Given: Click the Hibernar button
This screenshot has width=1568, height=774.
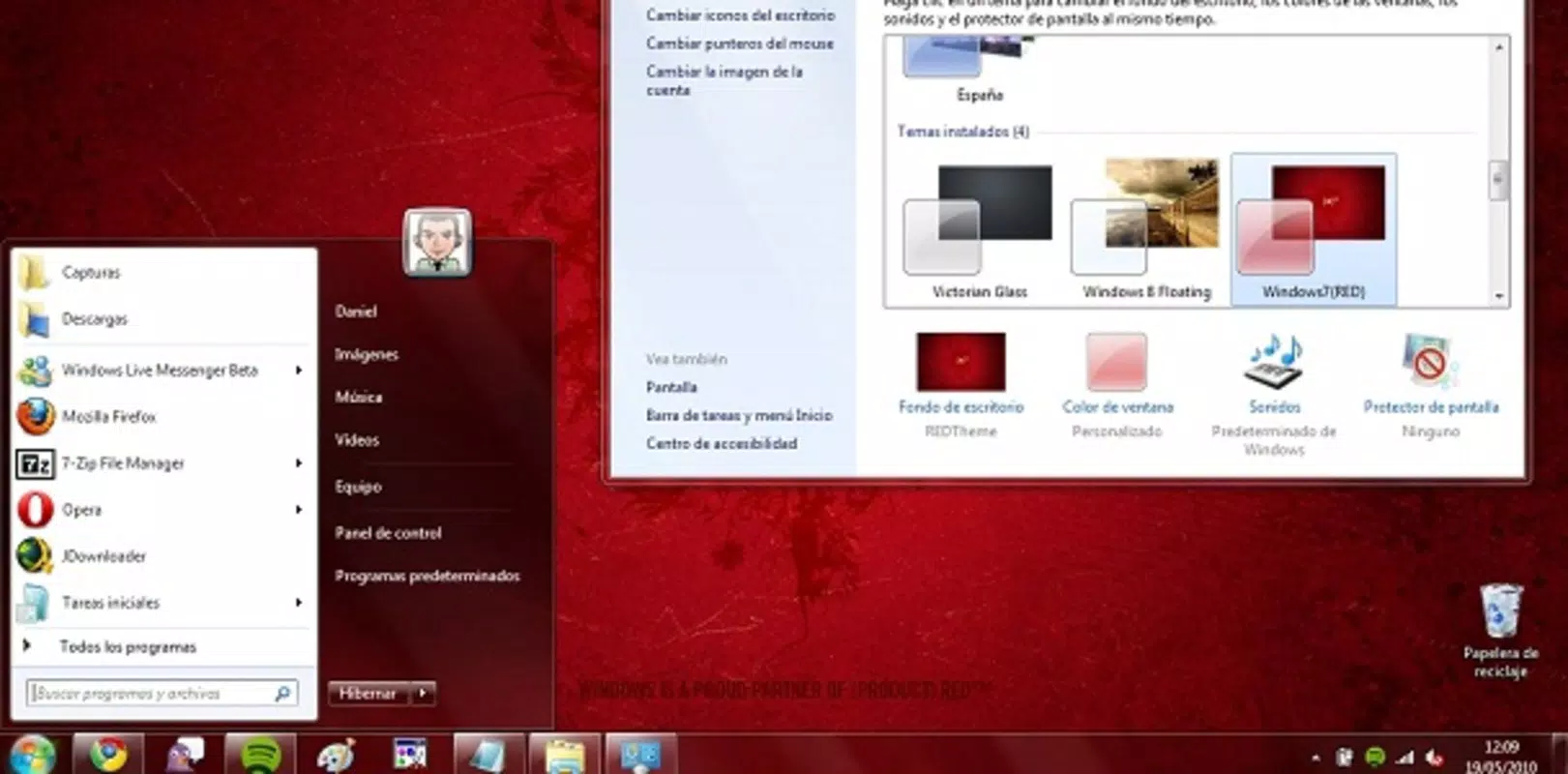Looking at the screenshot, I should (369, 693).
